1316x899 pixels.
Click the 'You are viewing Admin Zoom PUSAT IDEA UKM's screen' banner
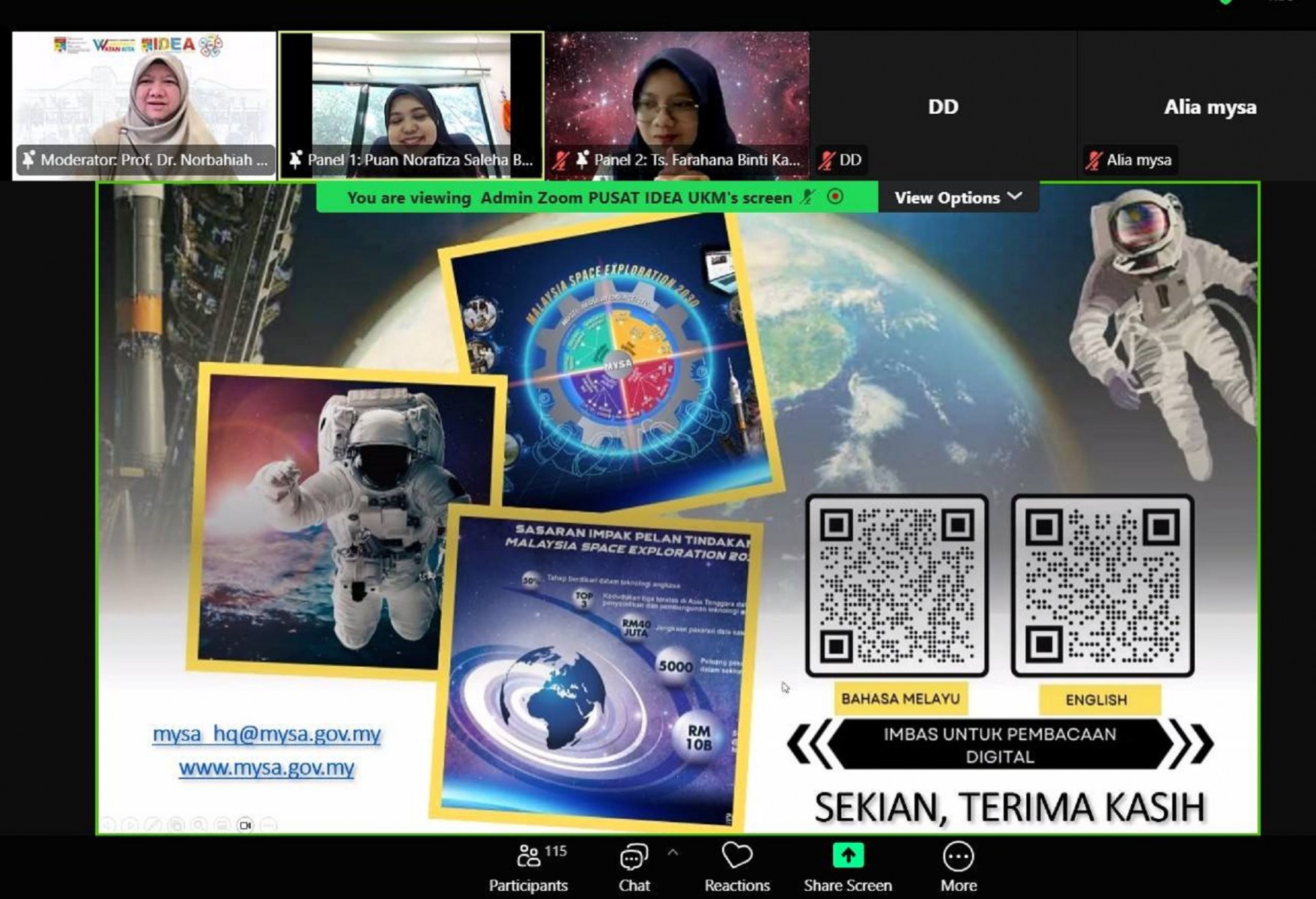tap(597, 198)
